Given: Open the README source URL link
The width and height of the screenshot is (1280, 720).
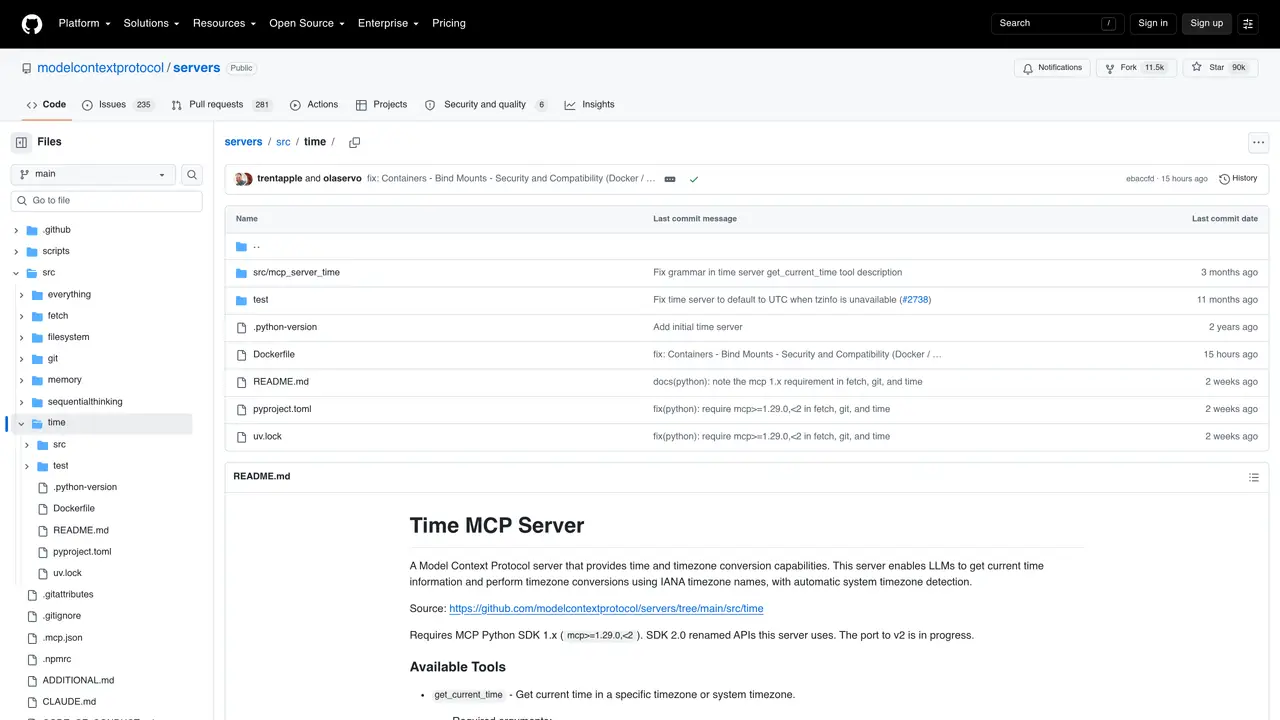Looking at the screenshot, I should (x=606, y=609).
